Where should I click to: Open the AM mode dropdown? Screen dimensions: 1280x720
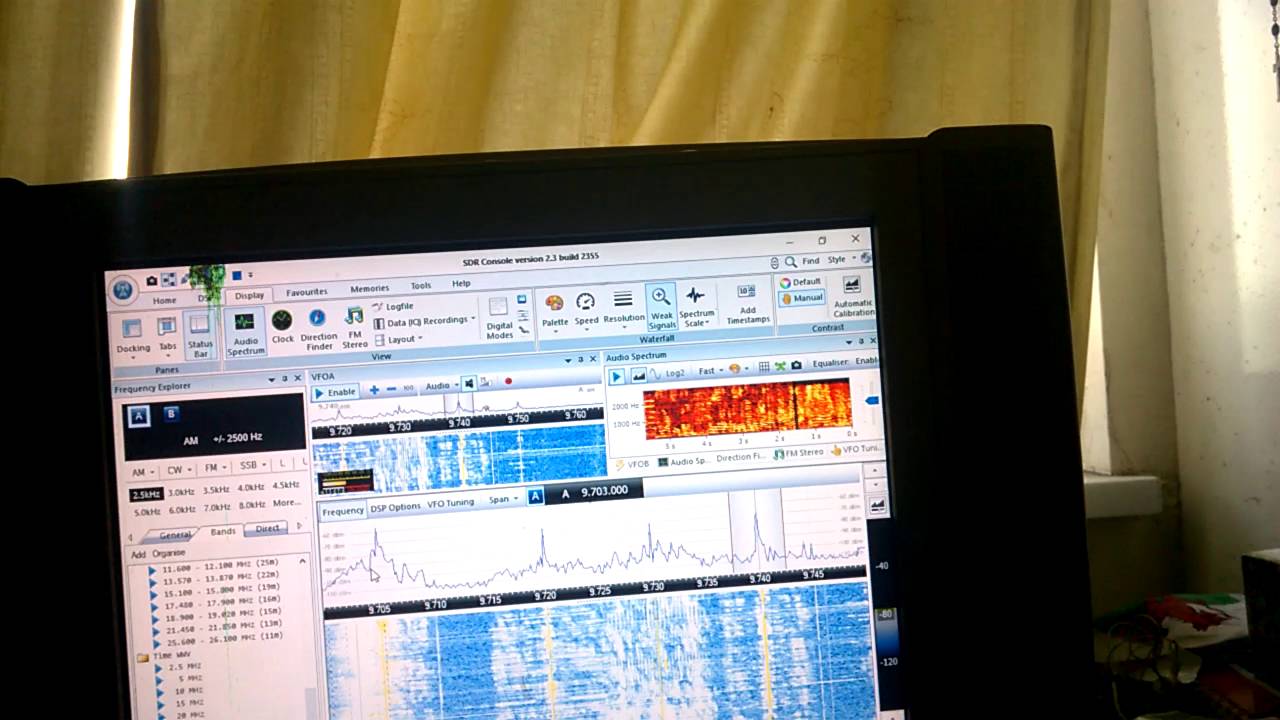tap(141, 472)
